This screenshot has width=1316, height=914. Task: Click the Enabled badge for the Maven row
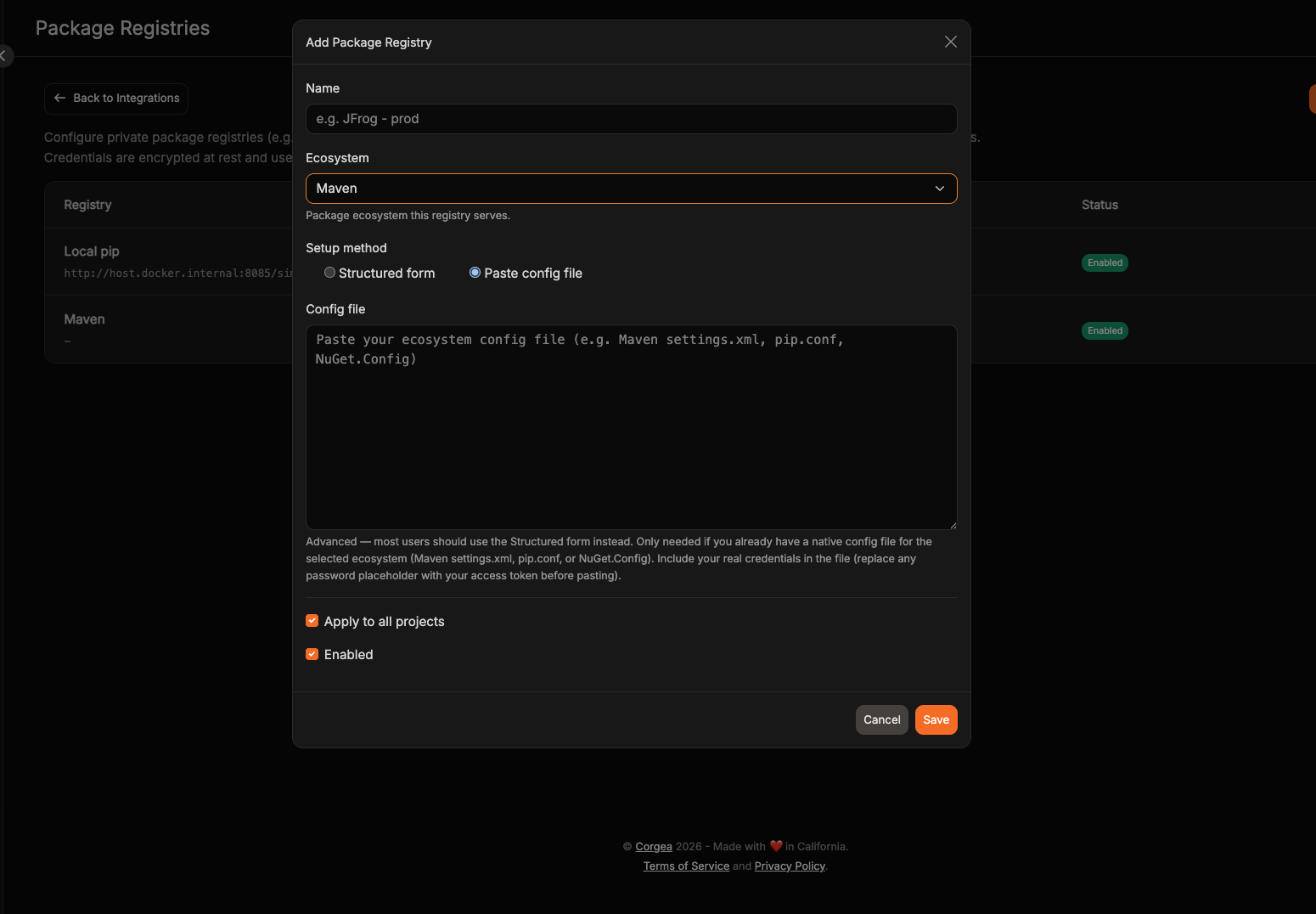tap(1105, 330)
